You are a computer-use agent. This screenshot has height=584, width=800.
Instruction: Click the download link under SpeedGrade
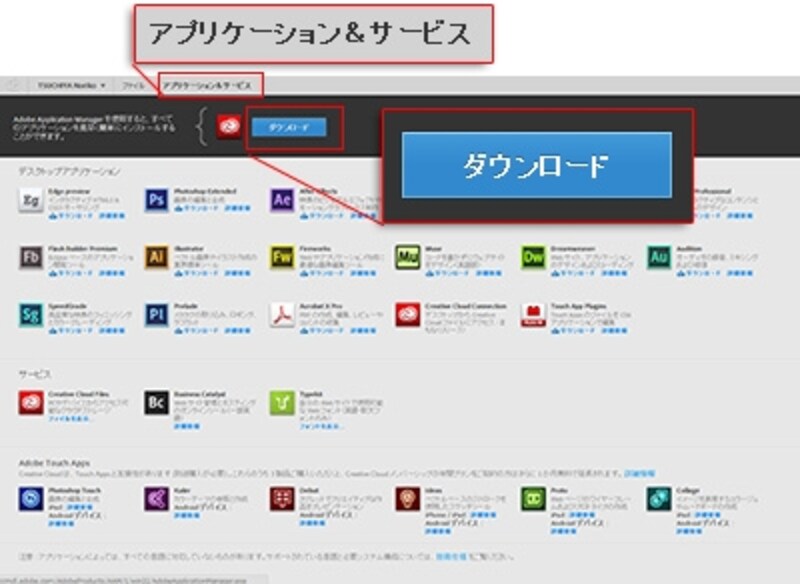click(x=71, y=331)
